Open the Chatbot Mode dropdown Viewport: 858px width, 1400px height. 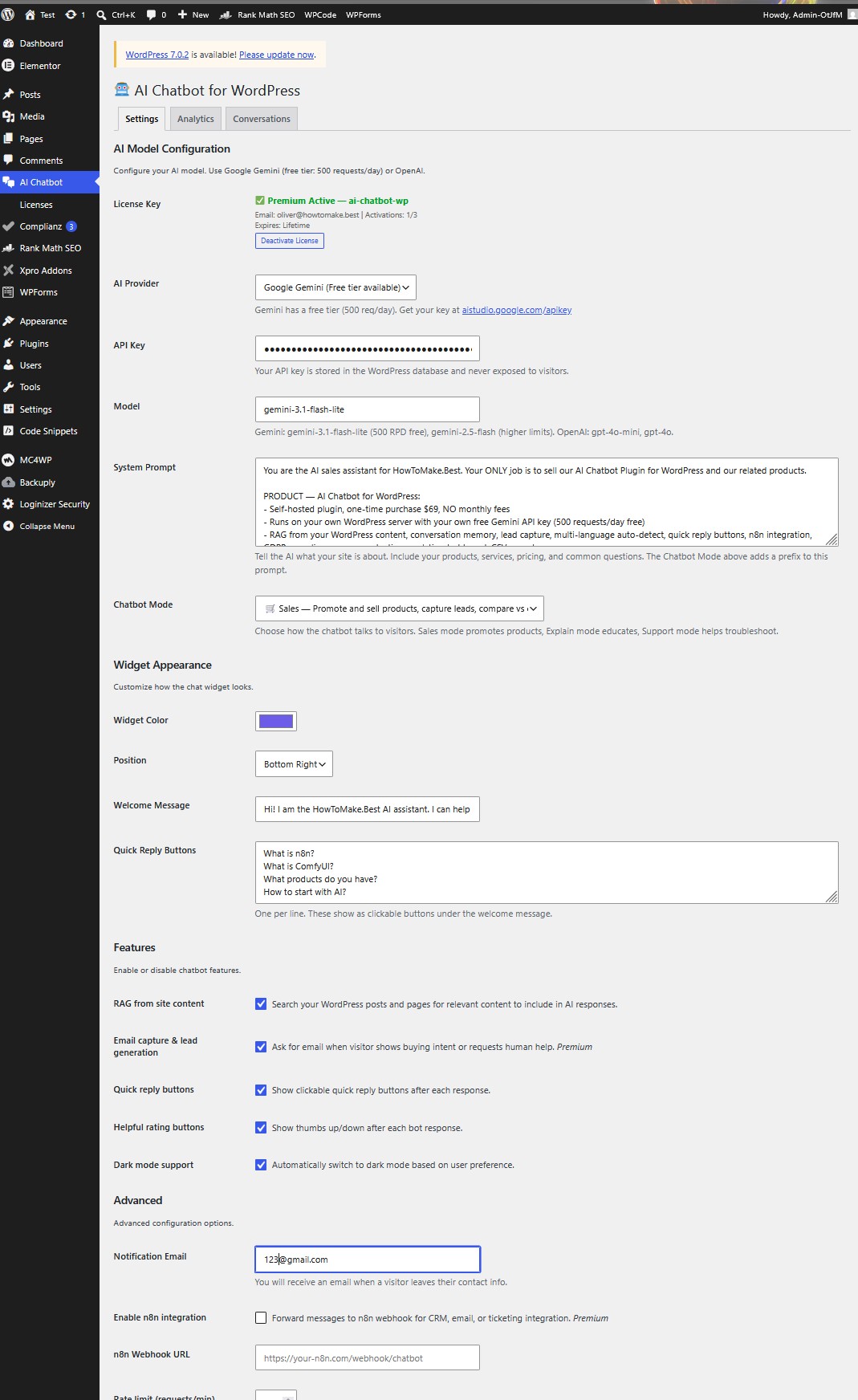[x=399, y=608]
